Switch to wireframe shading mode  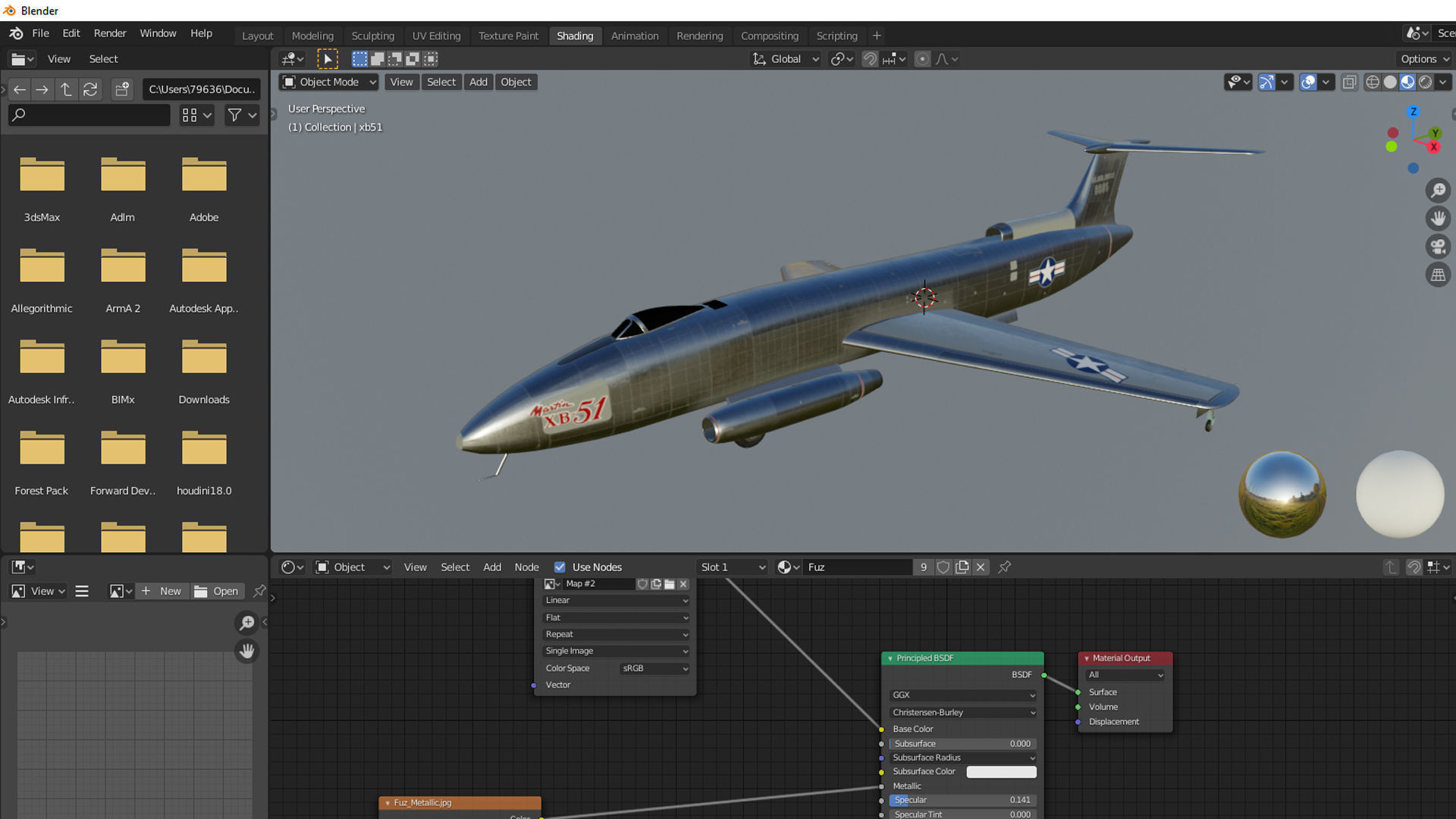tap(1373, 82)
